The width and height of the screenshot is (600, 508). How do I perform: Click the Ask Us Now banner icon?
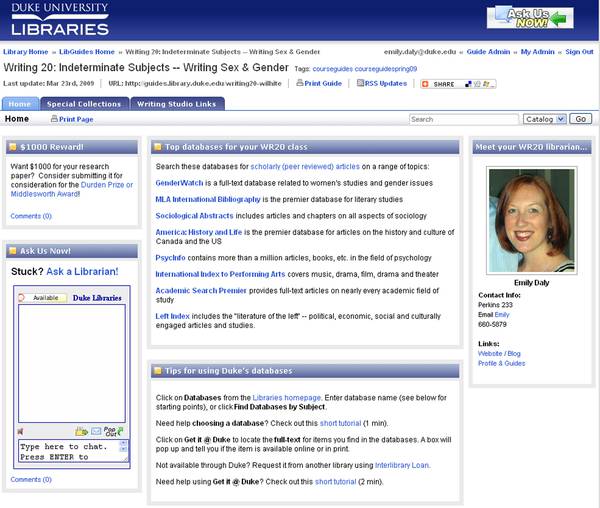click(530, 18)
